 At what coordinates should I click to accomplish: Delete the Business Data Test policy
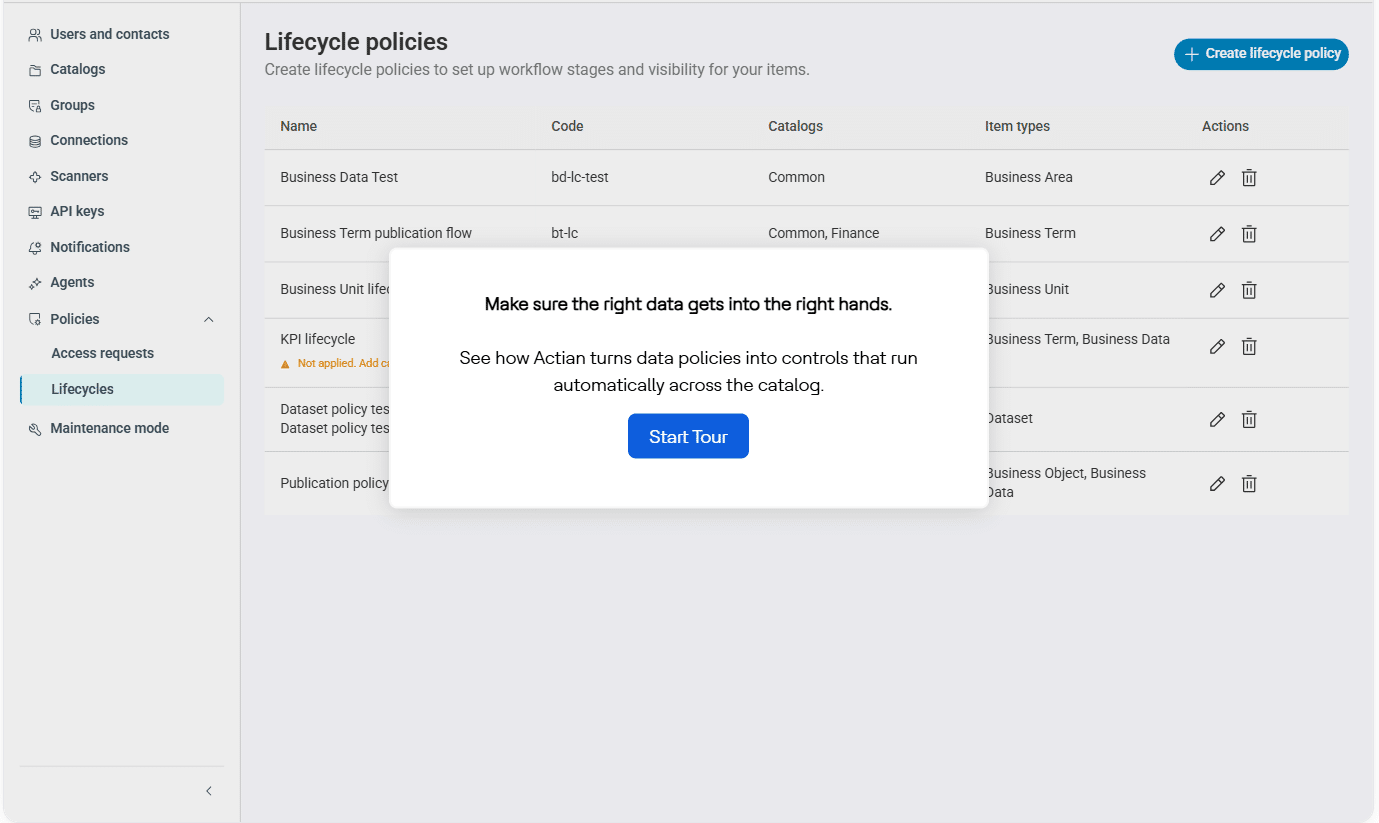(x=1249, y=178)
